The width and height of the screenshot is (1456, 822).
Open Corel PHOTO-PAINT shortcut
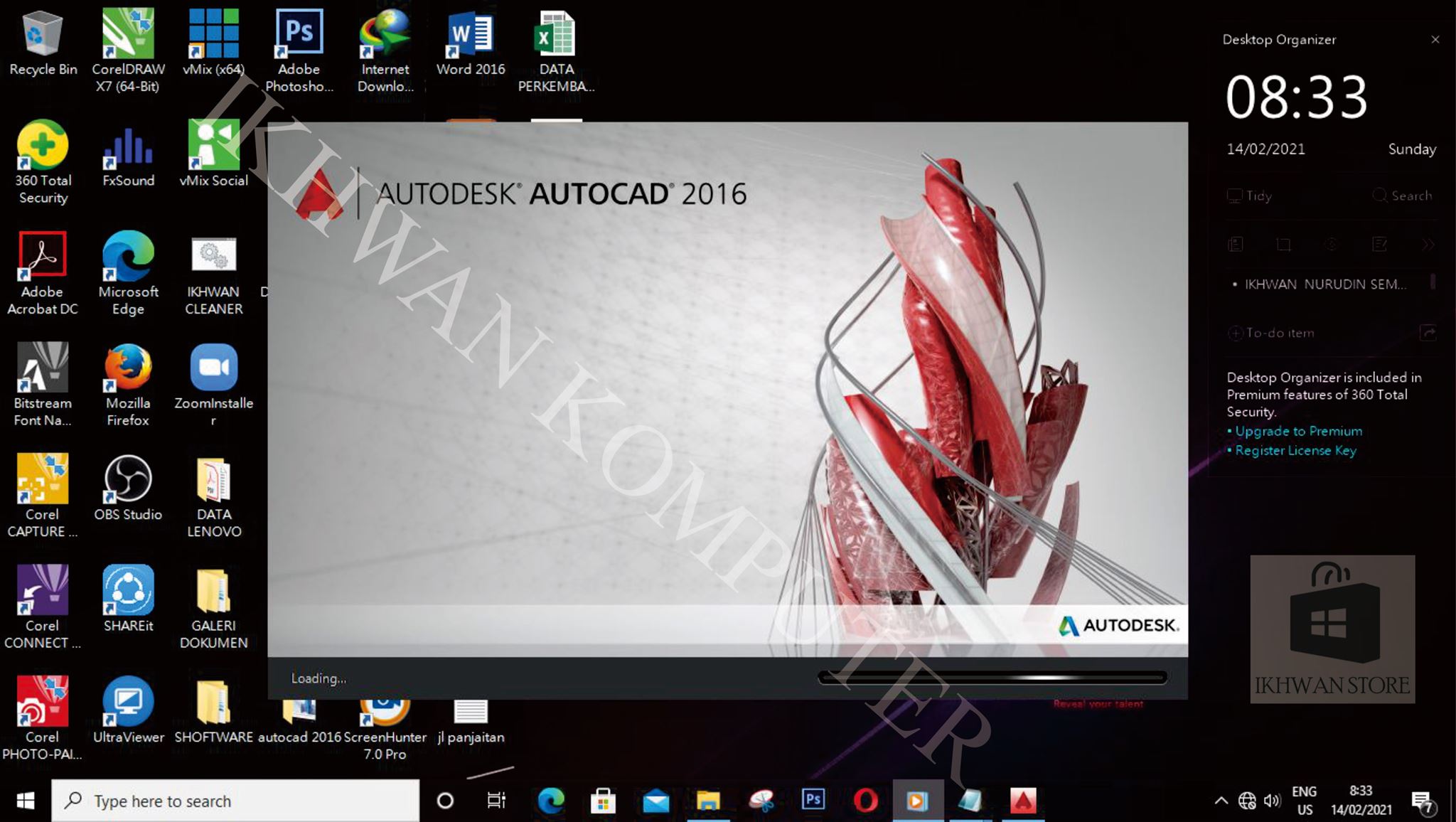(x=43, y=718)
